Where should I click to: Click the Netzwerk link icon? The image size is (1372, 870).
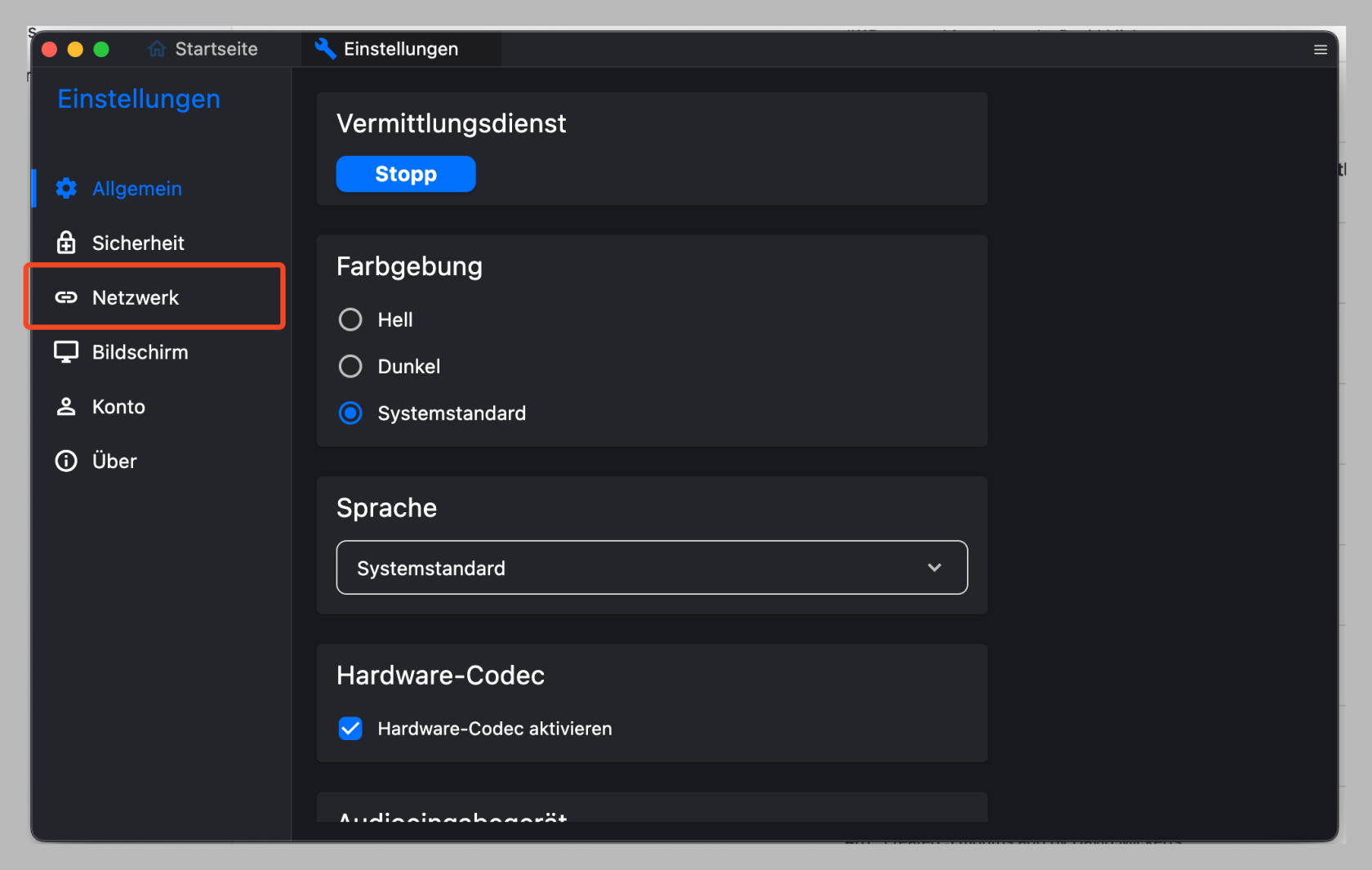pos(66,297)
